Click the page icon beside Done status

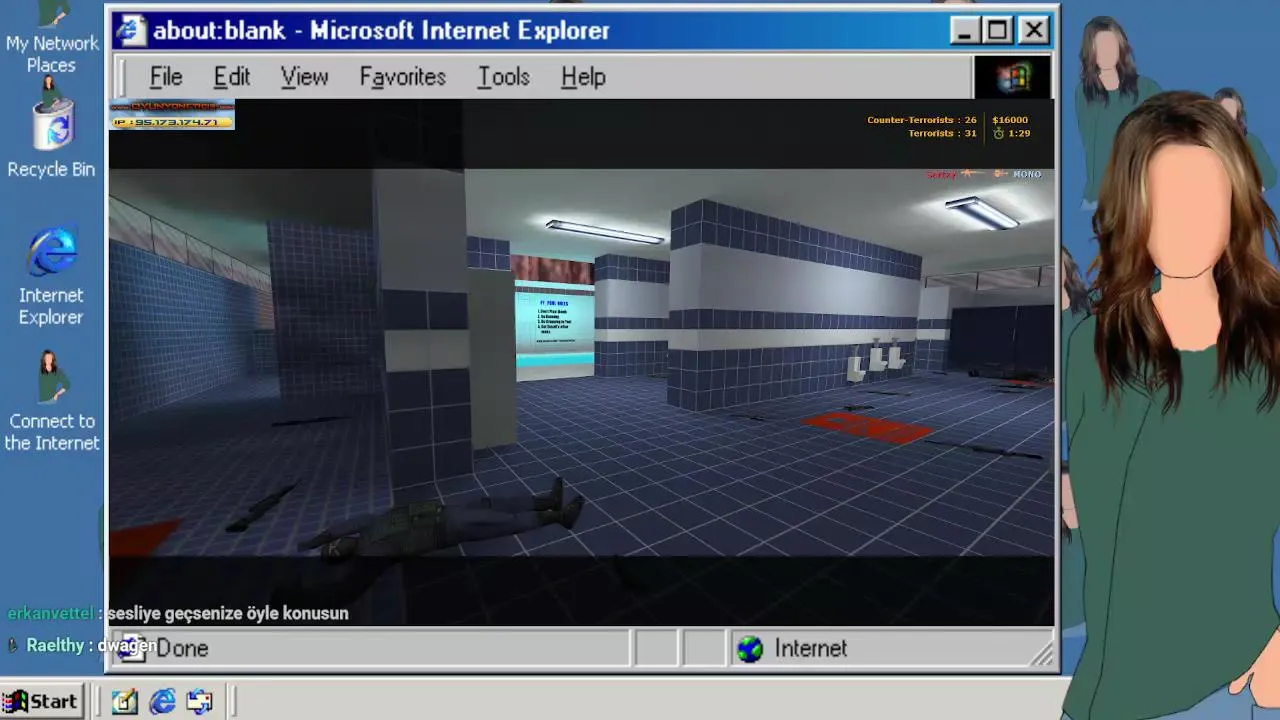tap(133, 648)
